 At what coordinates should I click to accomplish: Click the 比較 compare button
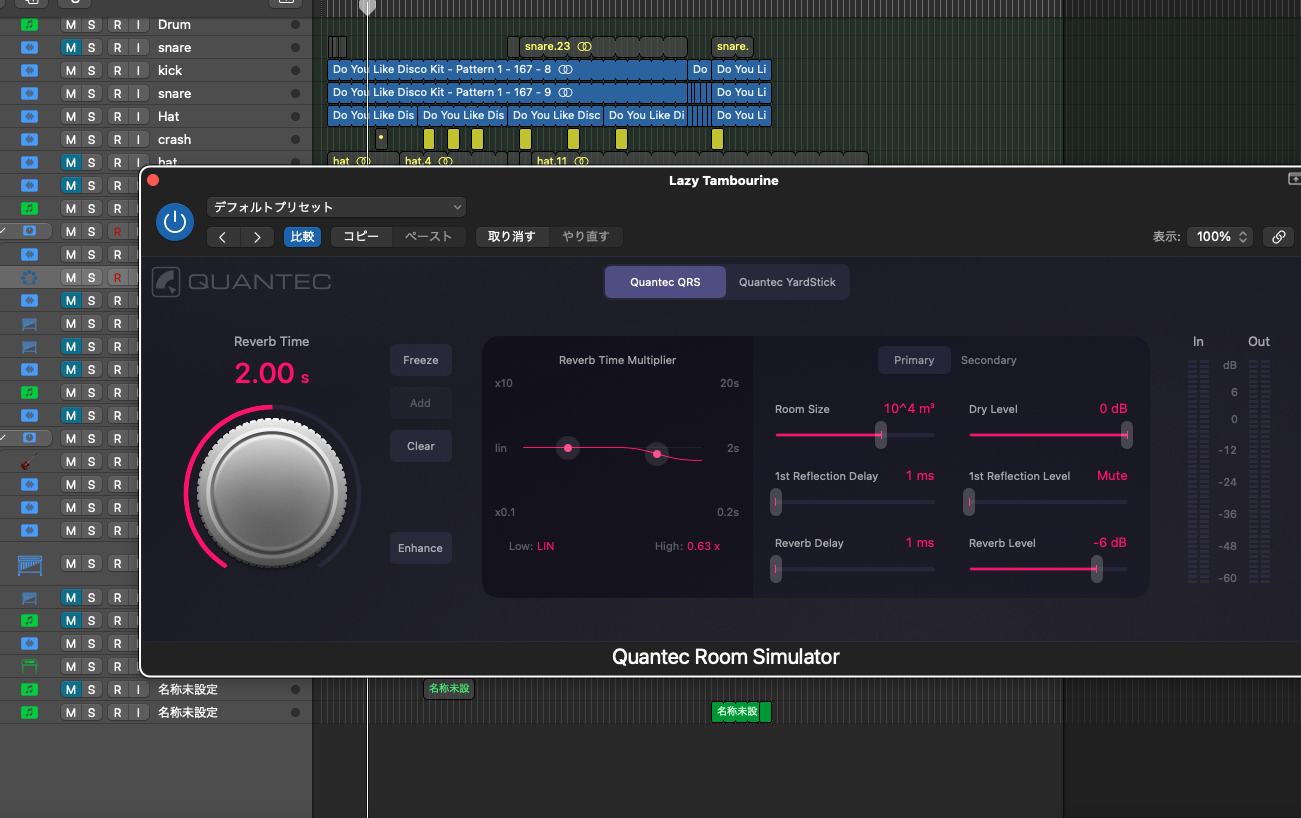pyautogui.click(x=302, y=237)
